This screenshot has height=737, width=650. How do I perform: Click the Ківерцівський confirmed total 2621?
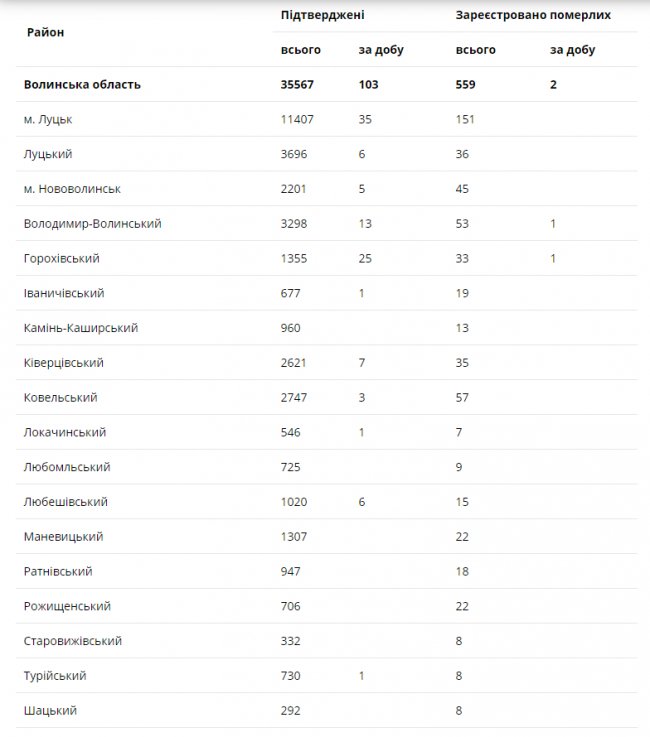[296, 363]
